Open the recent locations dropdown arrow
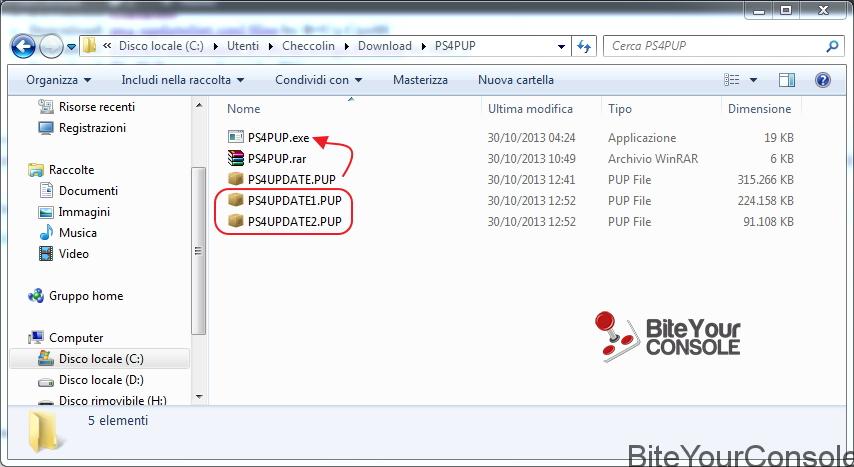 (71, 47)
